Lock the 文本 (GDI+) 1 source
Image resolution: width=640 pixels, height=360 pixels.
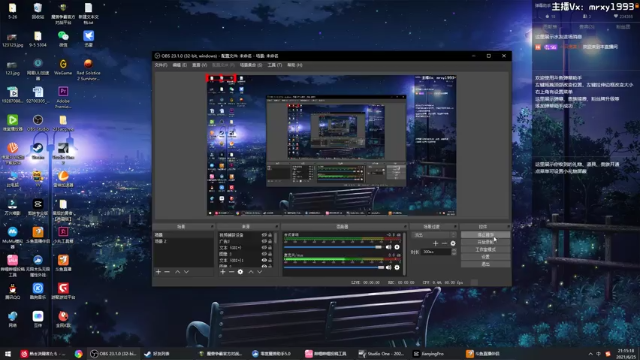(270, 260)
